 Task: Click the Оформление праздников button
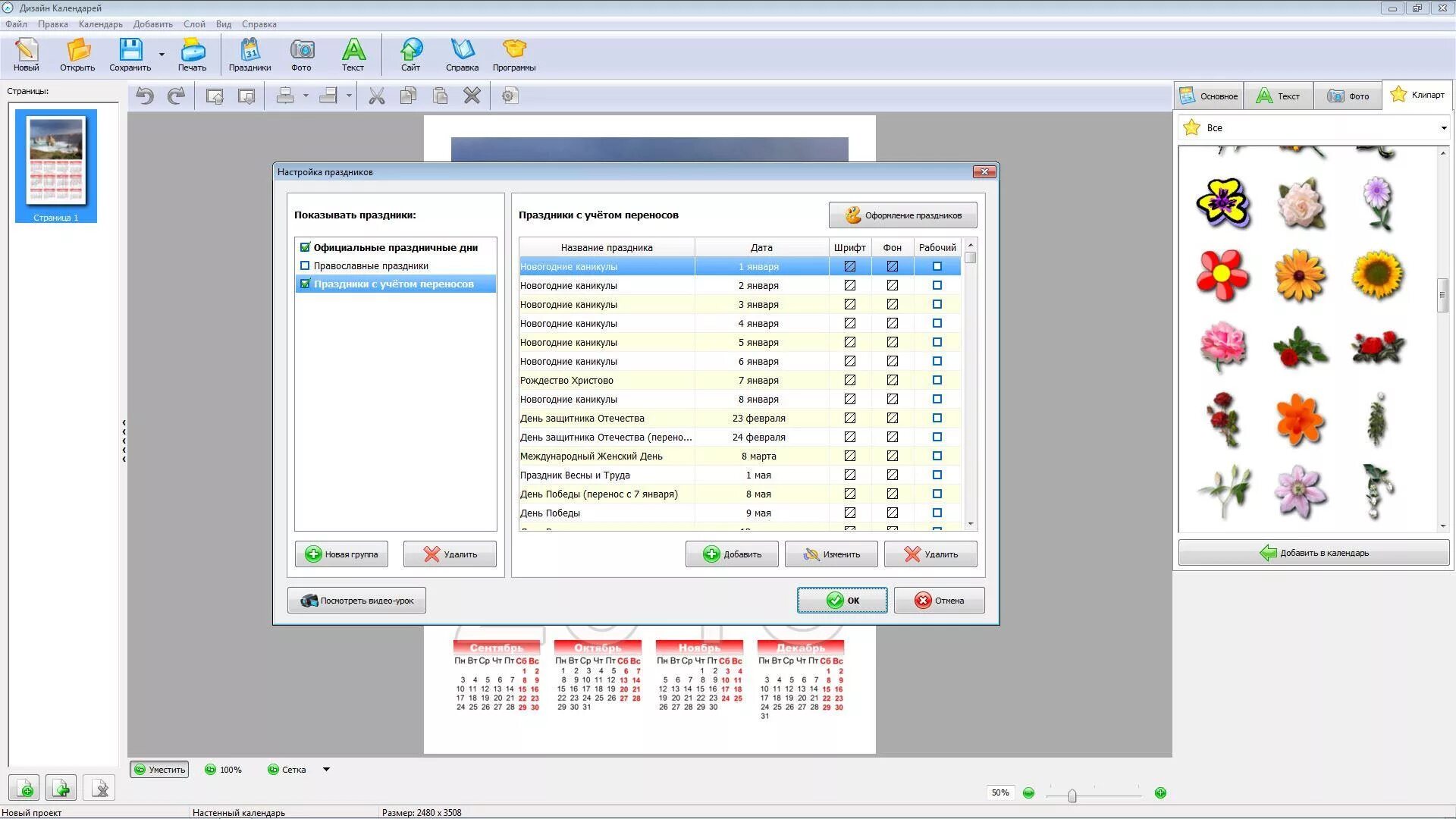902,215
